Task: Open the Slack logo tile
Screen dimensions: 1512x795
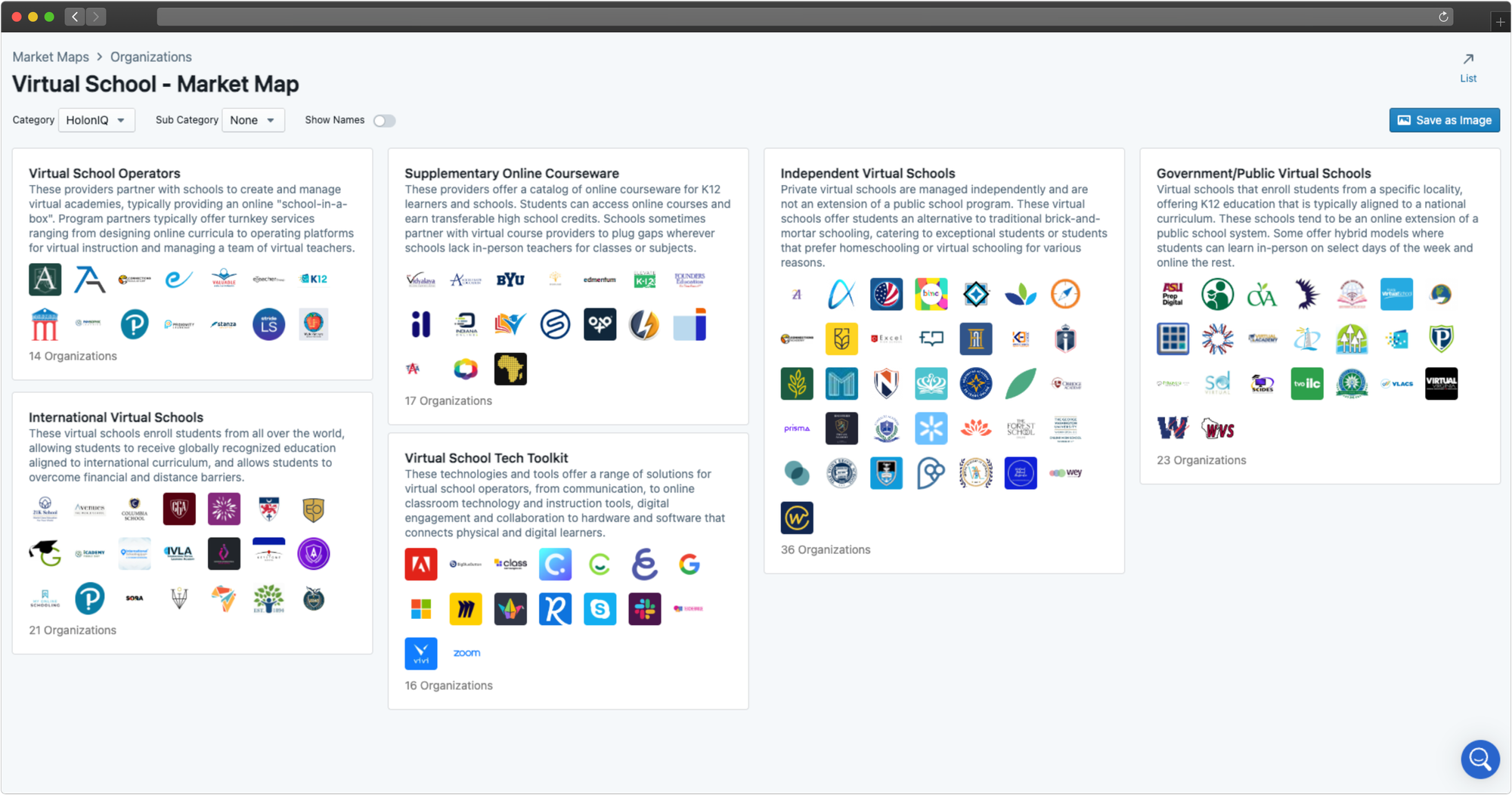Action: [x=645, y=609]
